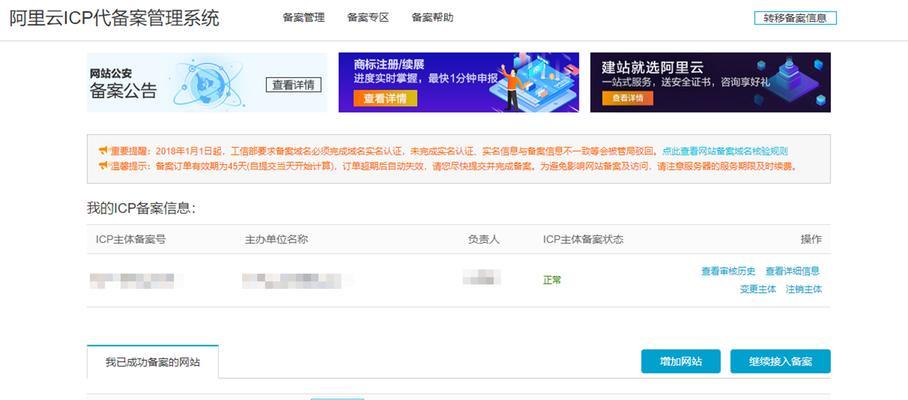Open the 备案专区 menu
The width and height of the screenshot is (908, 400).
click(368, 18)
